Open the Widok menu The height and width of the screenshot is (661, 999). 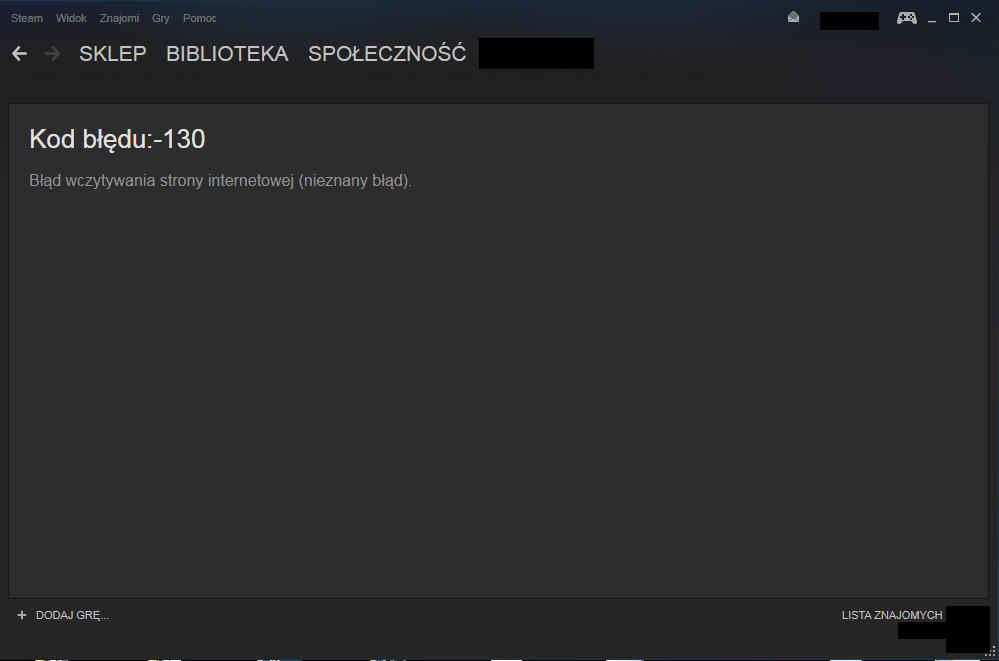71,18
